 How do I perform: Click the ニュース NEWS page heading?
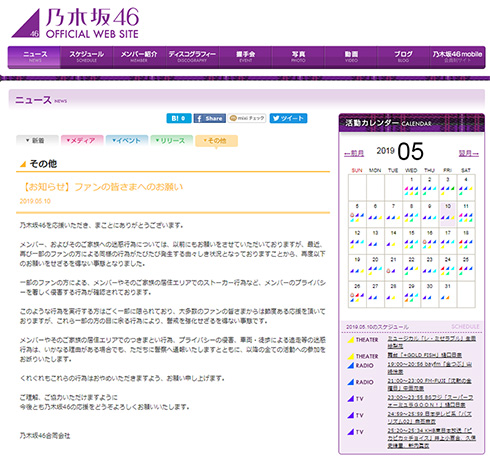pos(41,100)
